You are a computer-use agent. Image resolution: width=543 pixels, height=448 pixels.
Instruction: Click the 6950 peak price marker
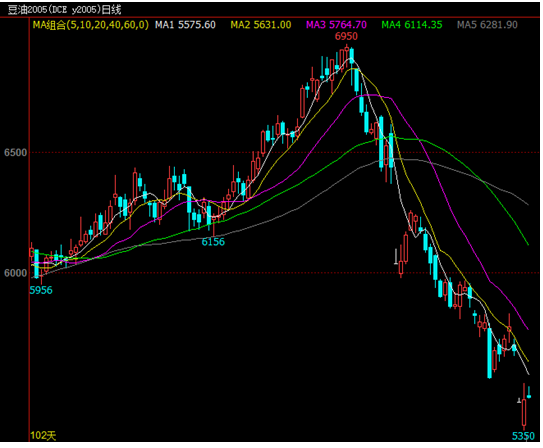[346, 36]
